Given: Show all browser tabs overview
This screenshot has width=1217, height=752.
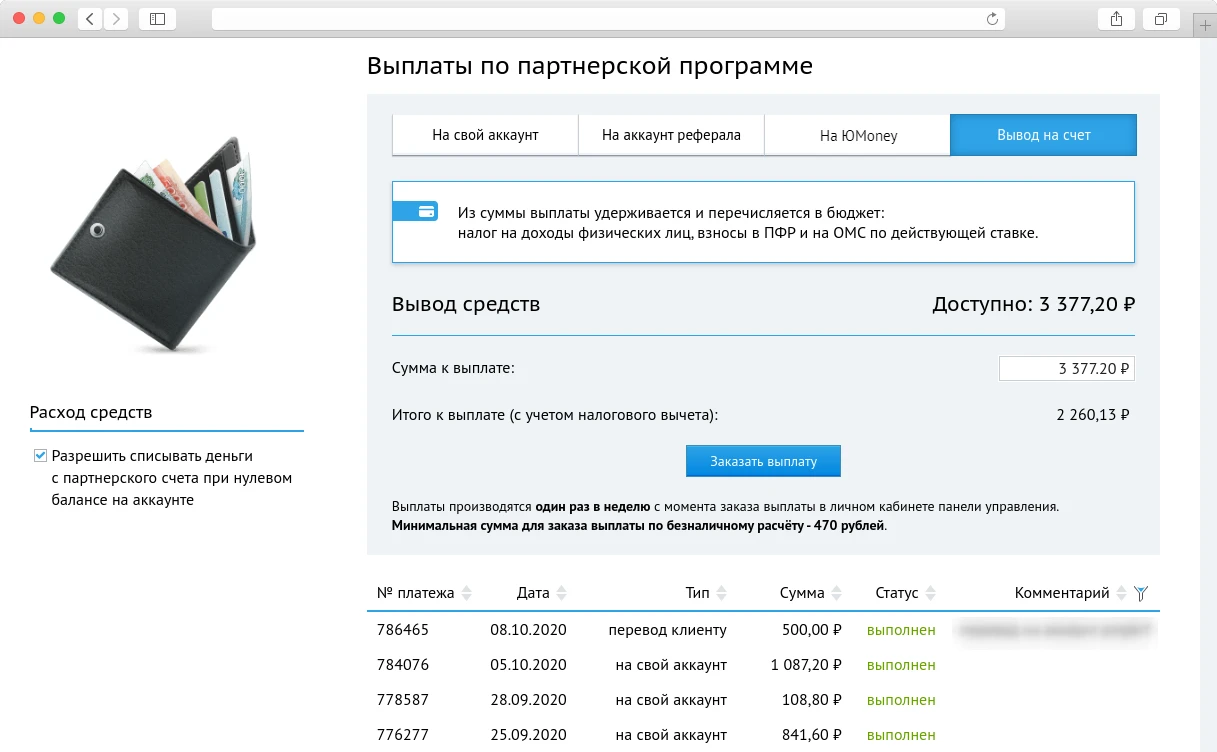Looking at the screenshot, I should coord(1160,18).
